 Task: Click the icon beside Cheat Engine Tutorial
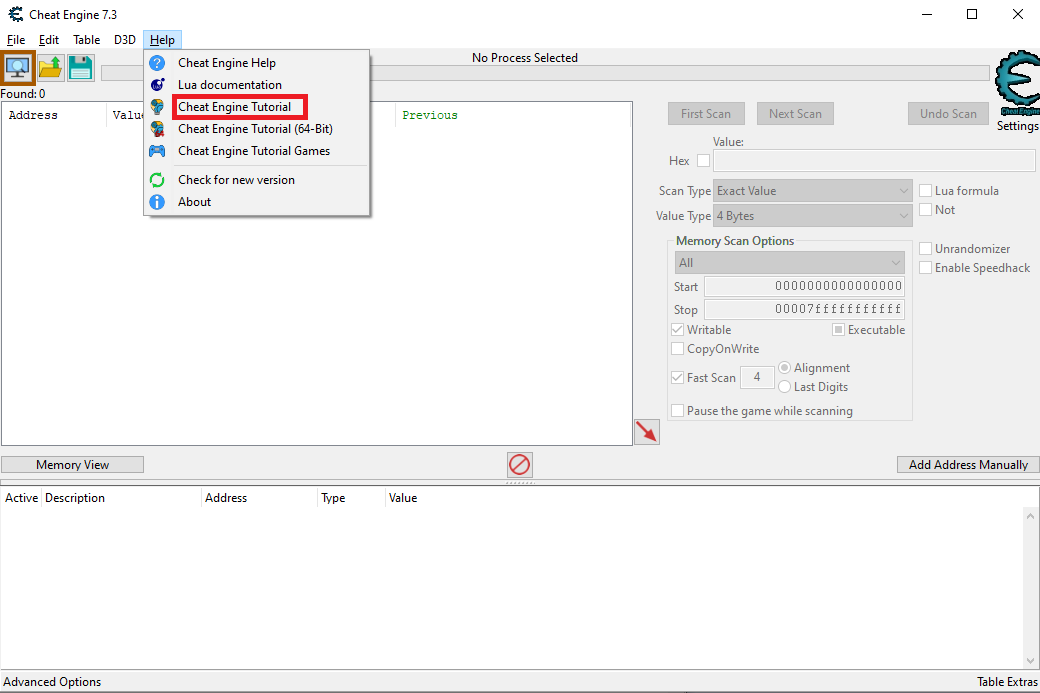click(x=157, y=107)
